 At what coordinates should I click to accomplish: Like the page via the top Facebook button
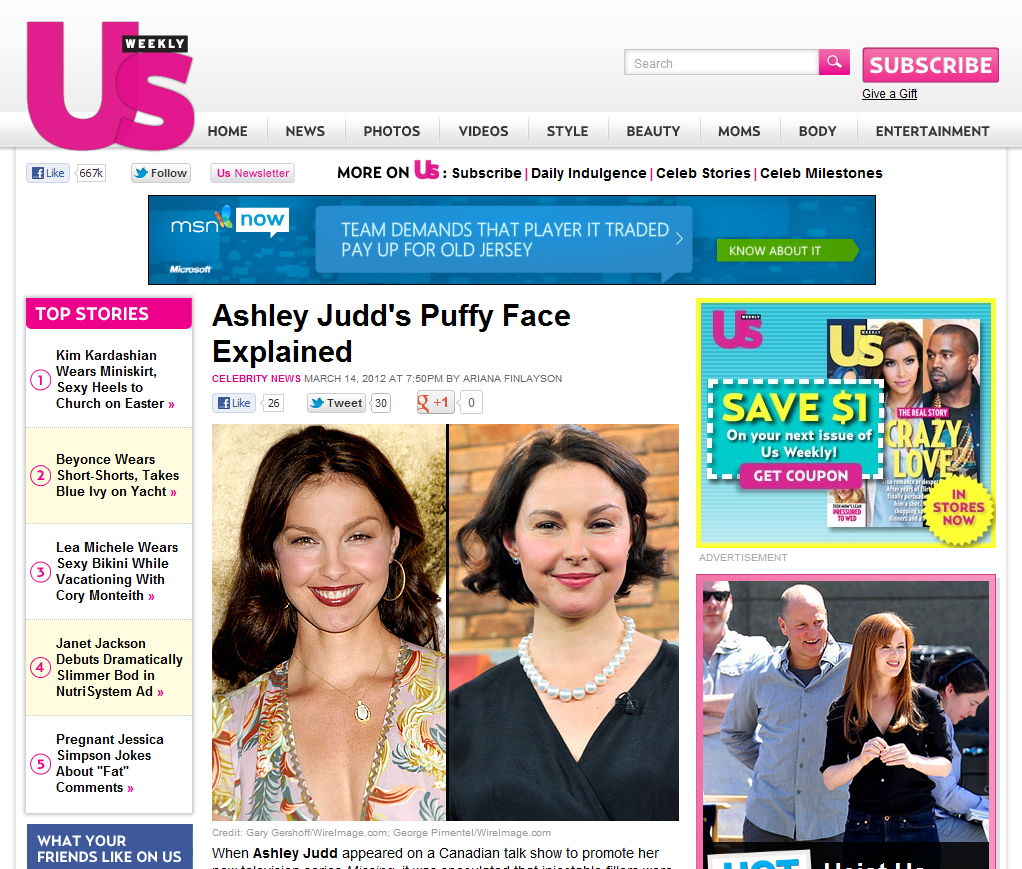48,173
